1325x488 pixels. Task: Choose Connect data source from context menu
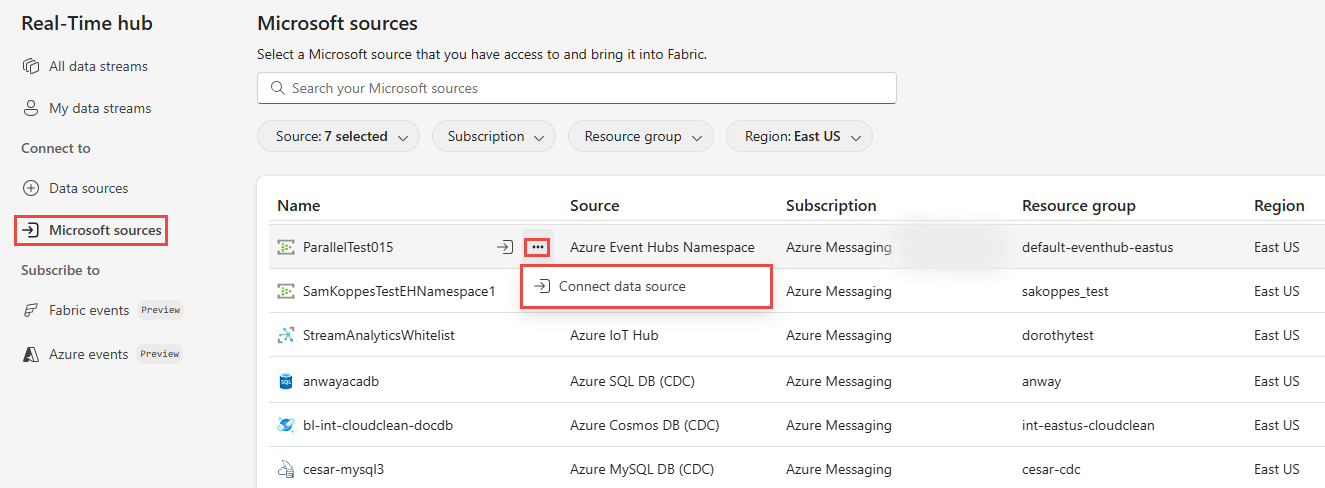(x=646, y=286)
